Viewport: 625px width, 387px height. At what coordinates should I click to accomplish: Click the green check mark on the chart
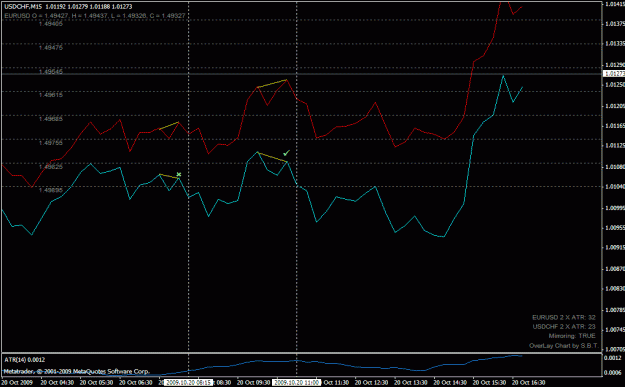[x=287, y=153]
